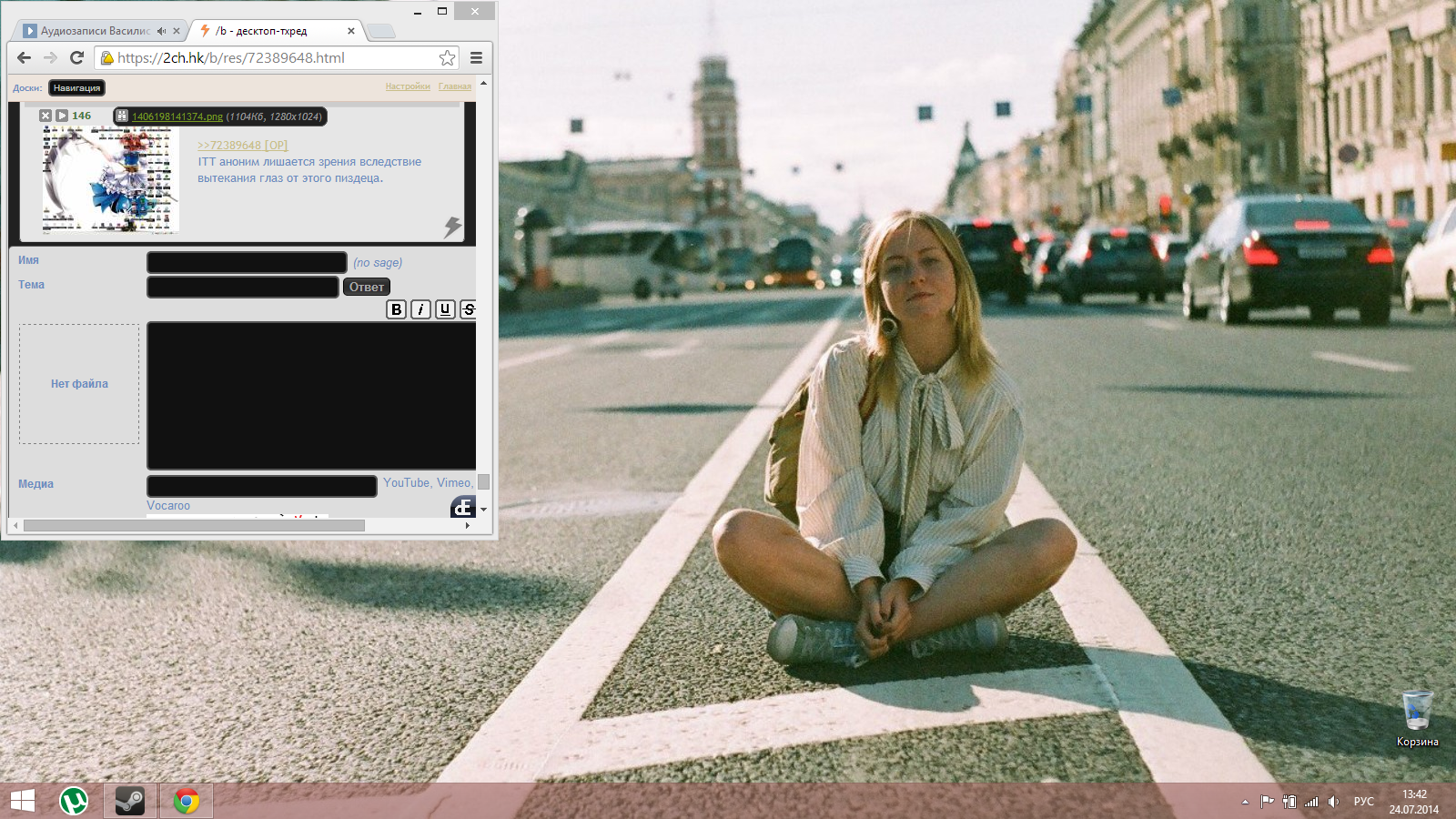Screen dimensions: 1456x819
Task: Click the horizontal scrollbar of the page
Action: pos(194,525)
